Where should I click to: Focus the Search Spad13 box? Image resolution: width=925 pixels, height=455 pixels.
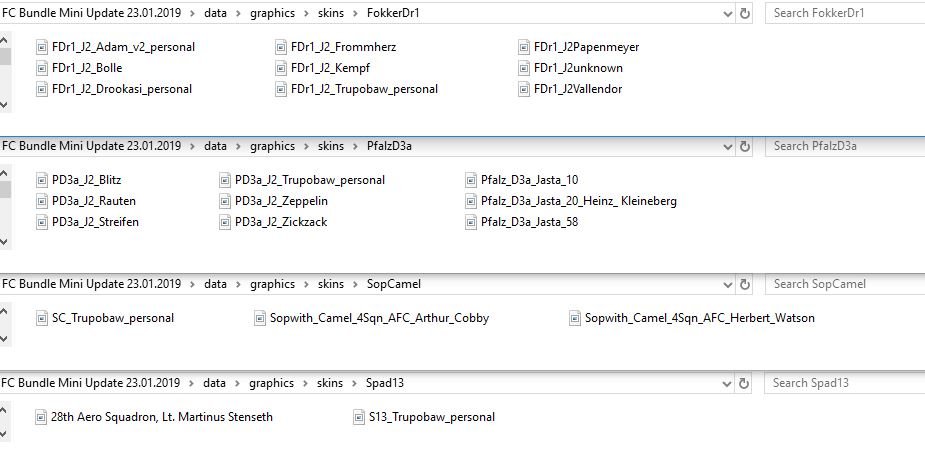[x=845, y=383]
